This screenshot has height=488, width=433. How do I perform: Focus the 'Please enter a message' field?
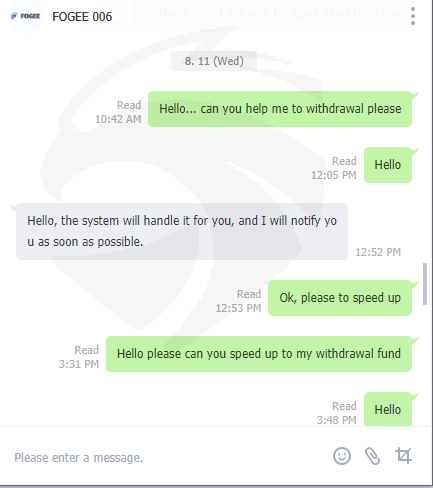tap(167, 458)
